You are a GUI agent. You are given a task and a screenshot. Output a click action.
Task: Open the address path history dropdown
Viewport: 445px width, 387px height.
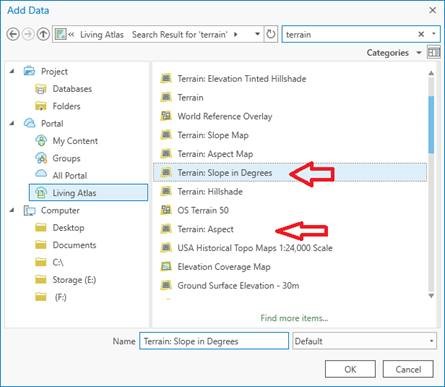(x=257, y=34)
